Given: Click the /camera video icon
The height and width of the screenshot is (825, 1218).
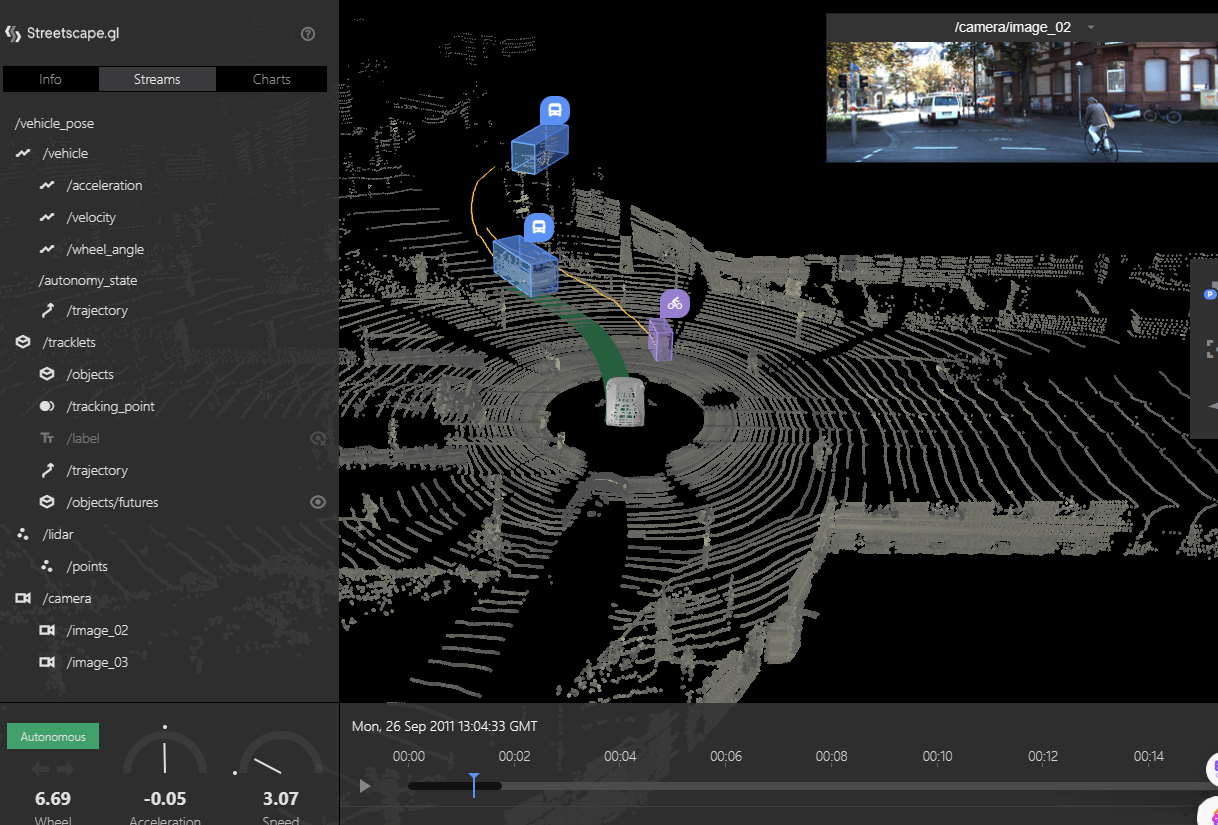Looking at the screenshot, I should point(23,598).
